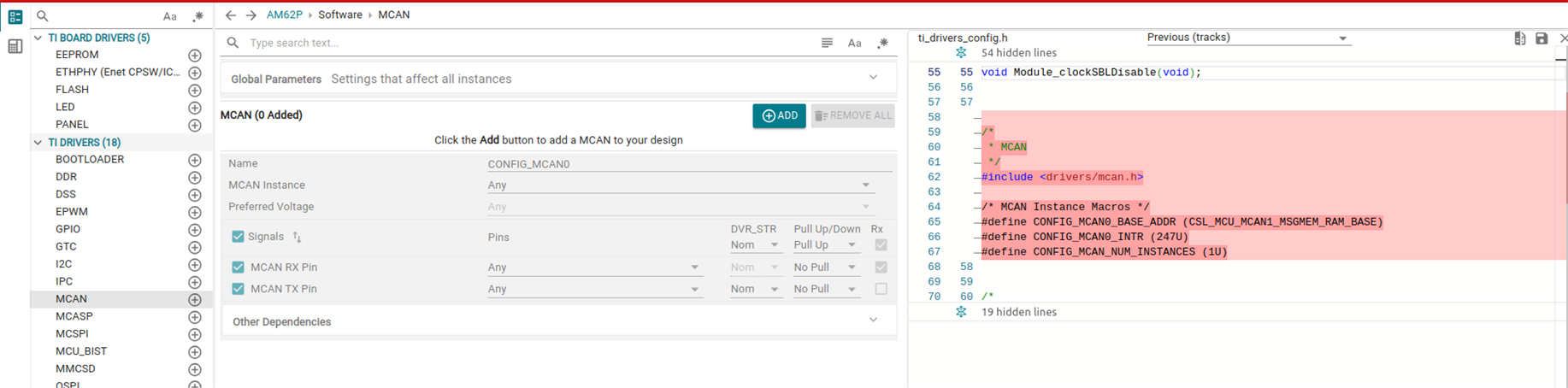Screen dimensions: 1568x388
Task: Toggle regex in MCAN search bar
Action: (x=883, y=43)
